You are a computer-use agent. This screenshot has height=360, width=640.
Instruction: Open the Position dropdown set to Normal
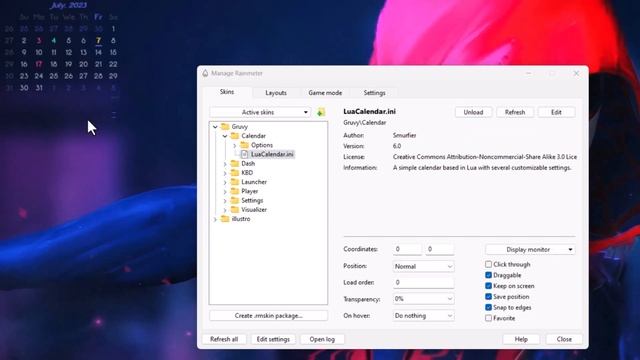423,266
